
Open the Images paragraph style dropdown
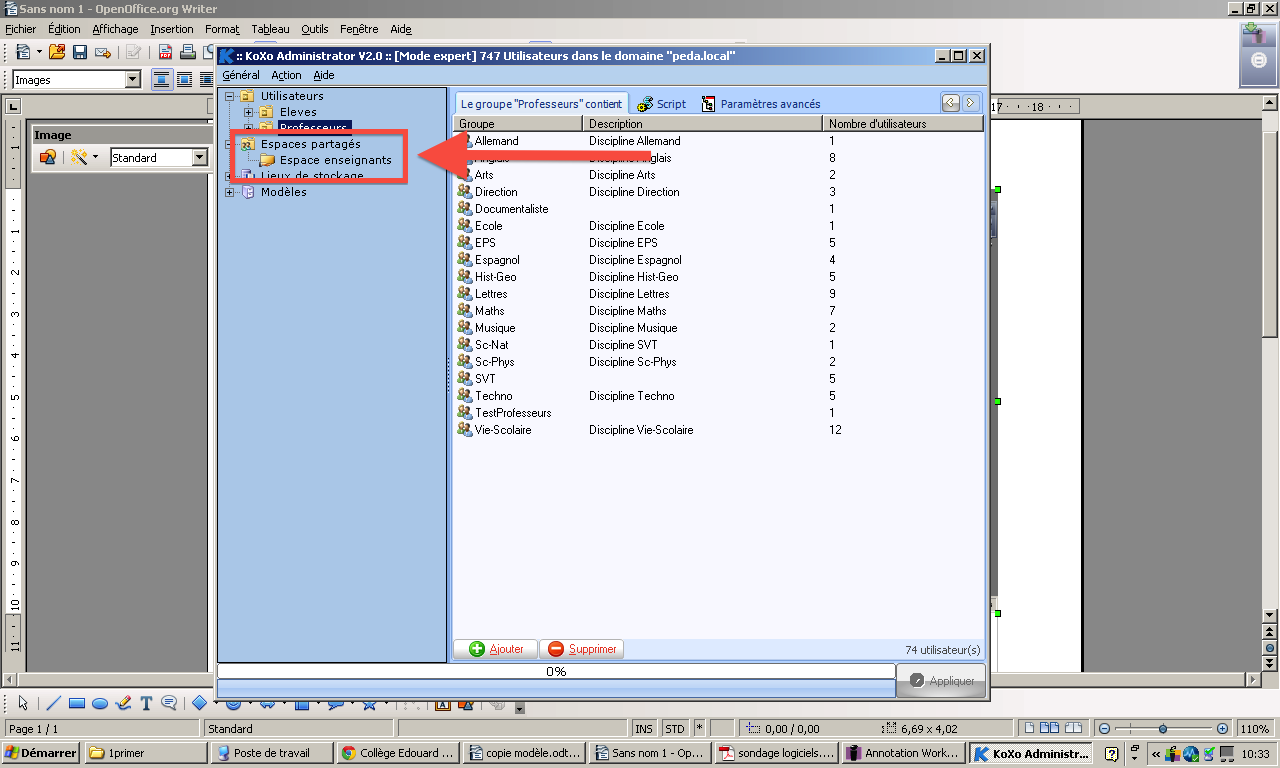pyautogui.click(x=133, y=80)
